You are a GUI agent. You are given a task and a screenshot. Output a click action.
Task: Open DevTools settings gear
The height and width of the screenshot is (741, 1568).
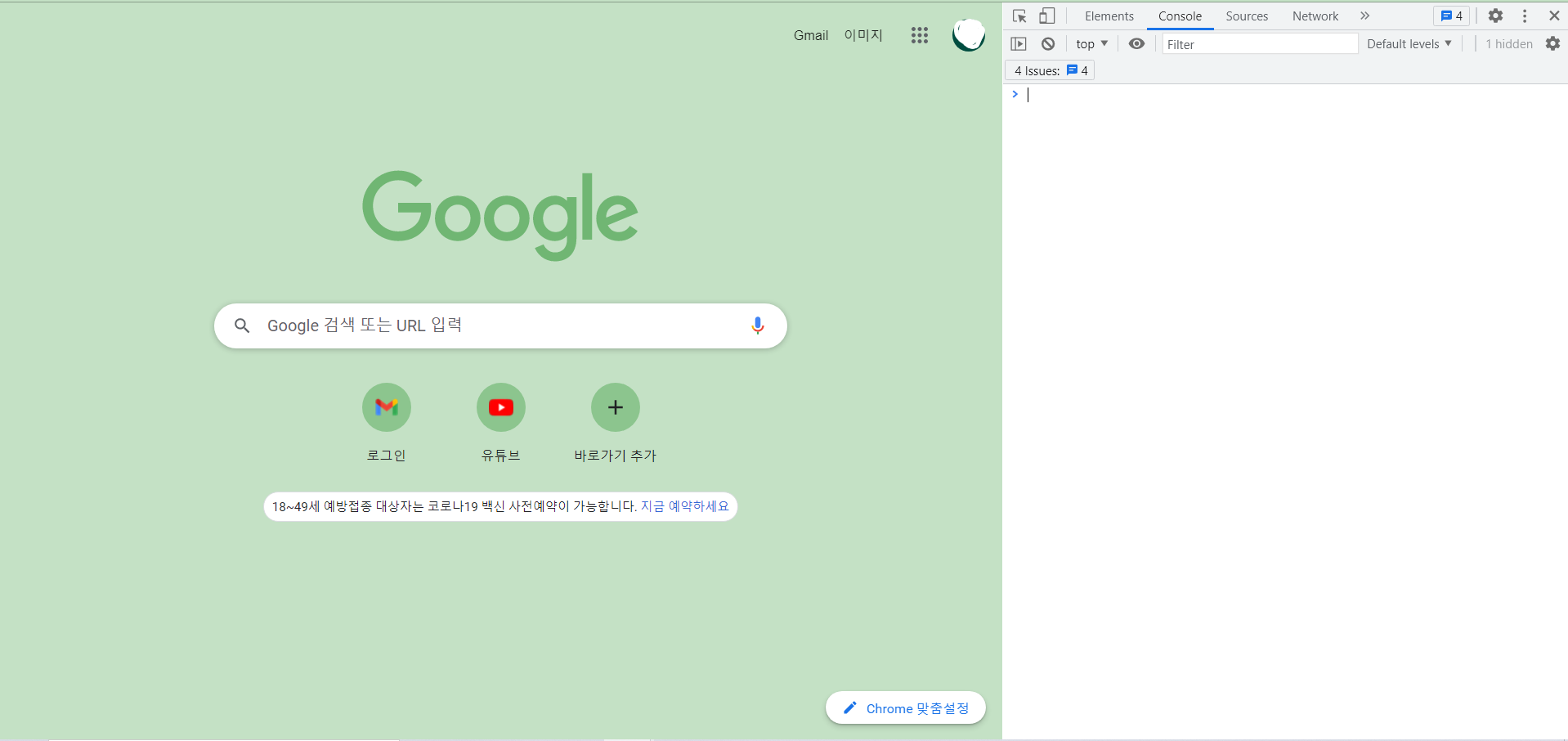tap(1495, 16)
